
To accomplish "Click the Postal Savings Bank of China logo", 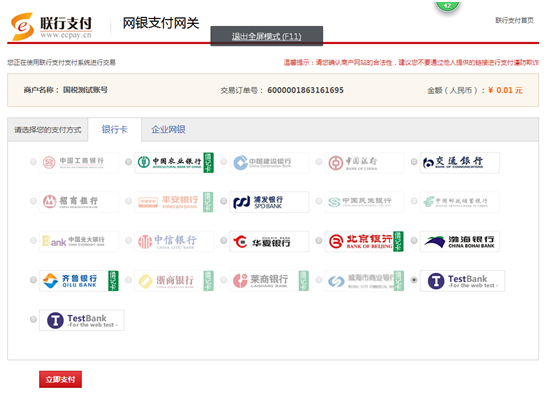I will (x=460, y=202).
